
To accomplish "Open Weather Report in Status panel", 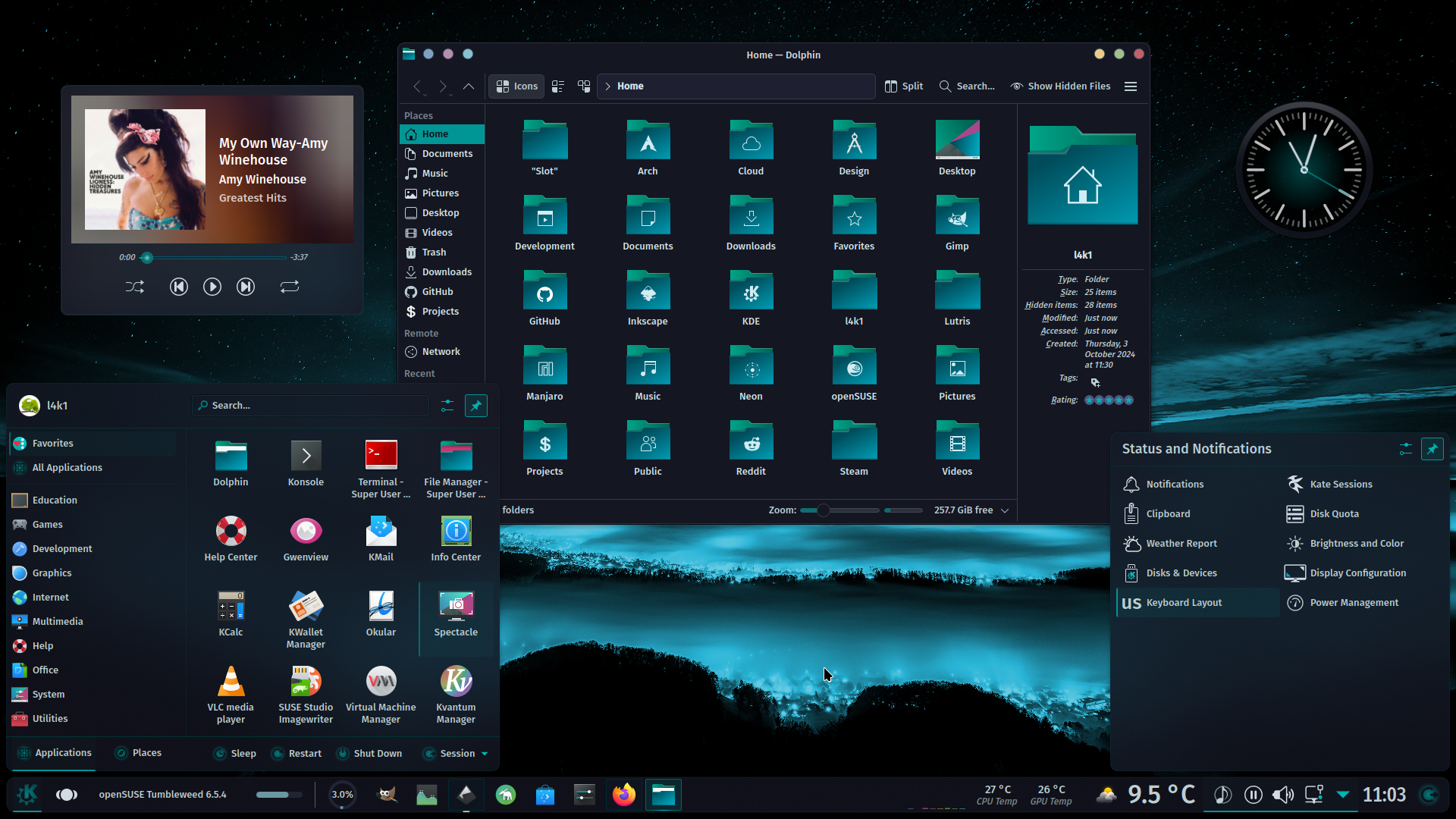I will (1198, 544).
